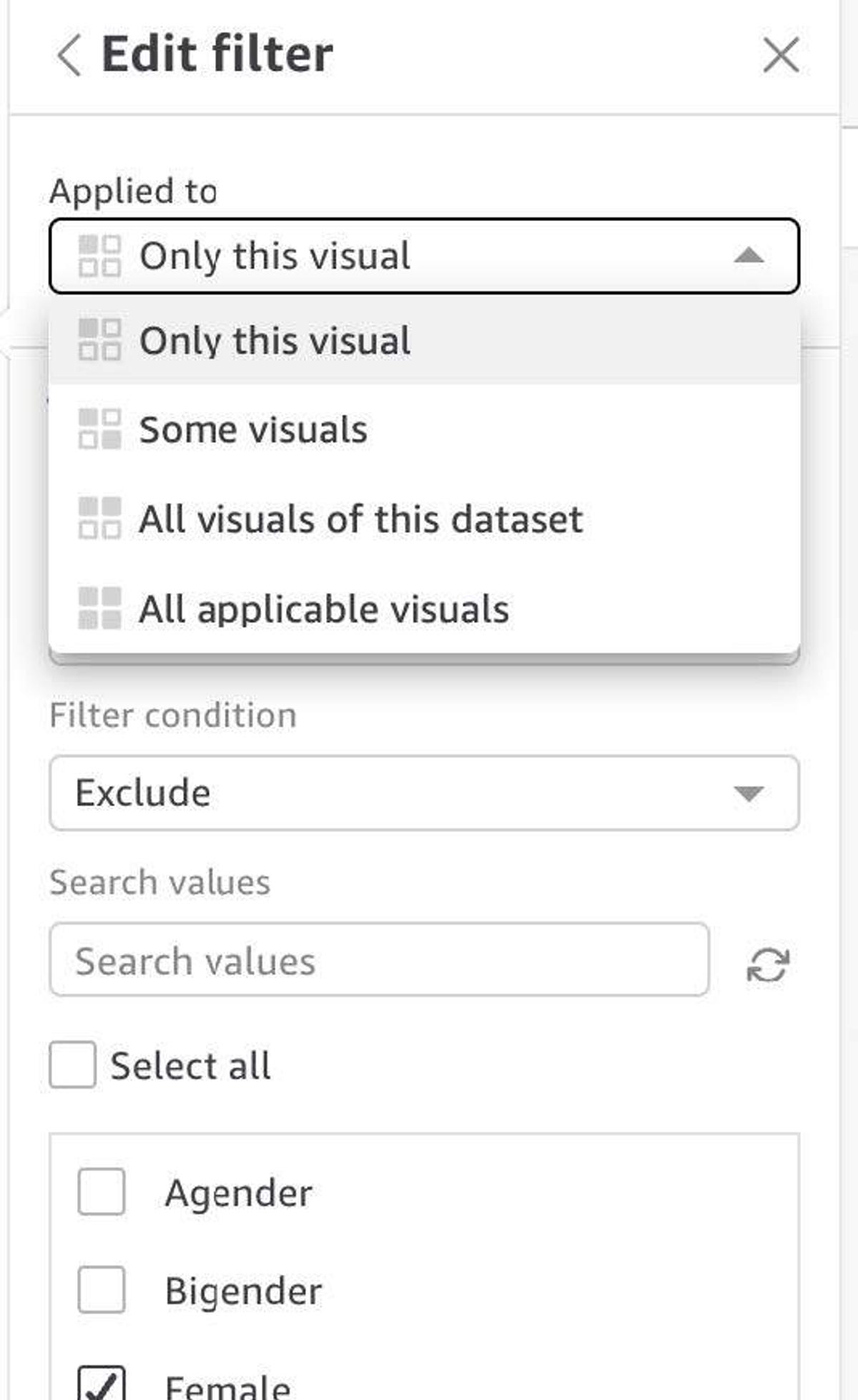Check the Agender value checkbox

(x=102, y=1192)
